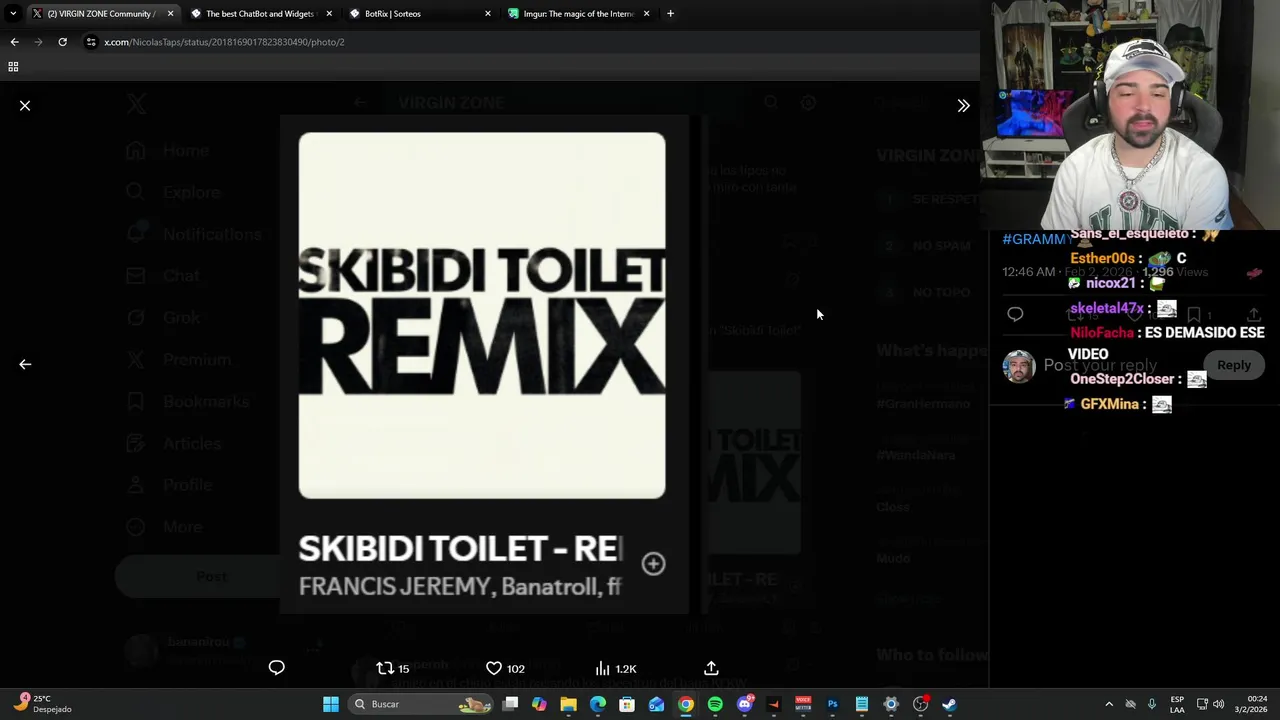
Task: Open the Chrome apps grid shortcut
Action: [13, 67]
